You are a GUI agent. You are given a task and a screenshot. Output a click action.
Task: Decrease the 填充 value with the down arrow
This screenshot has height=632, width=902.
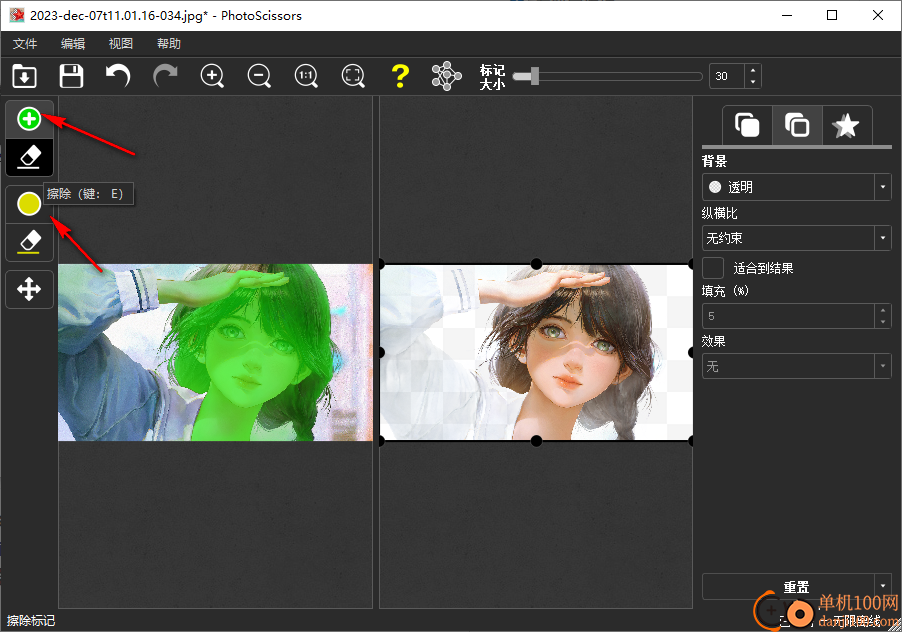883,322
